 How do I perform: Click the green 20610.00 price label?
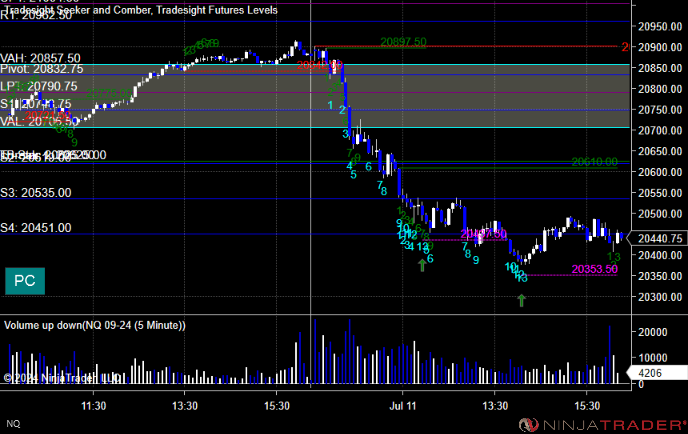(595, 162)
